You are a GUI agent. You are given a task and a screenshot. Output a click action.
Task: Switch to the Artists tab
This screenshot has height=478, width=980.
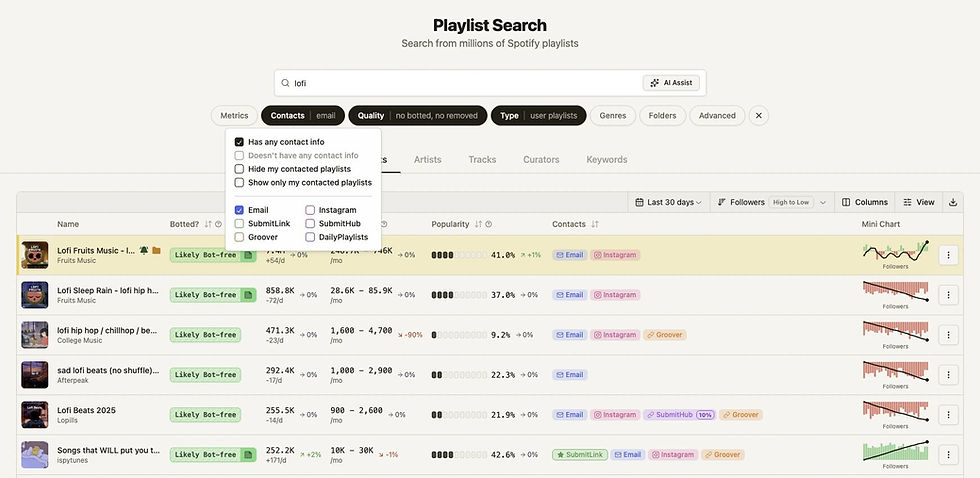pos(428,159)
